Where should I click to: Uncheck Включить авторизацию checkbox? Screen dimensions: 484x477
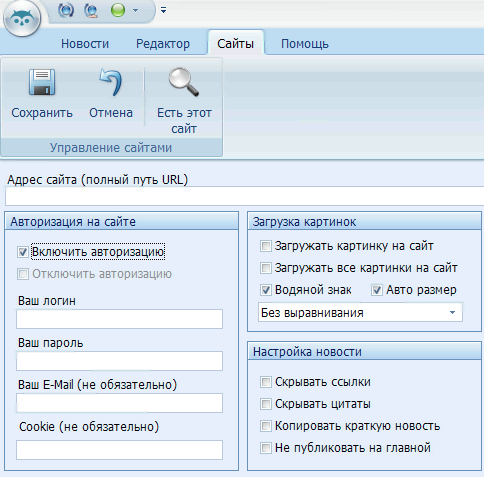pyautogui.click(x=23, y=252)
